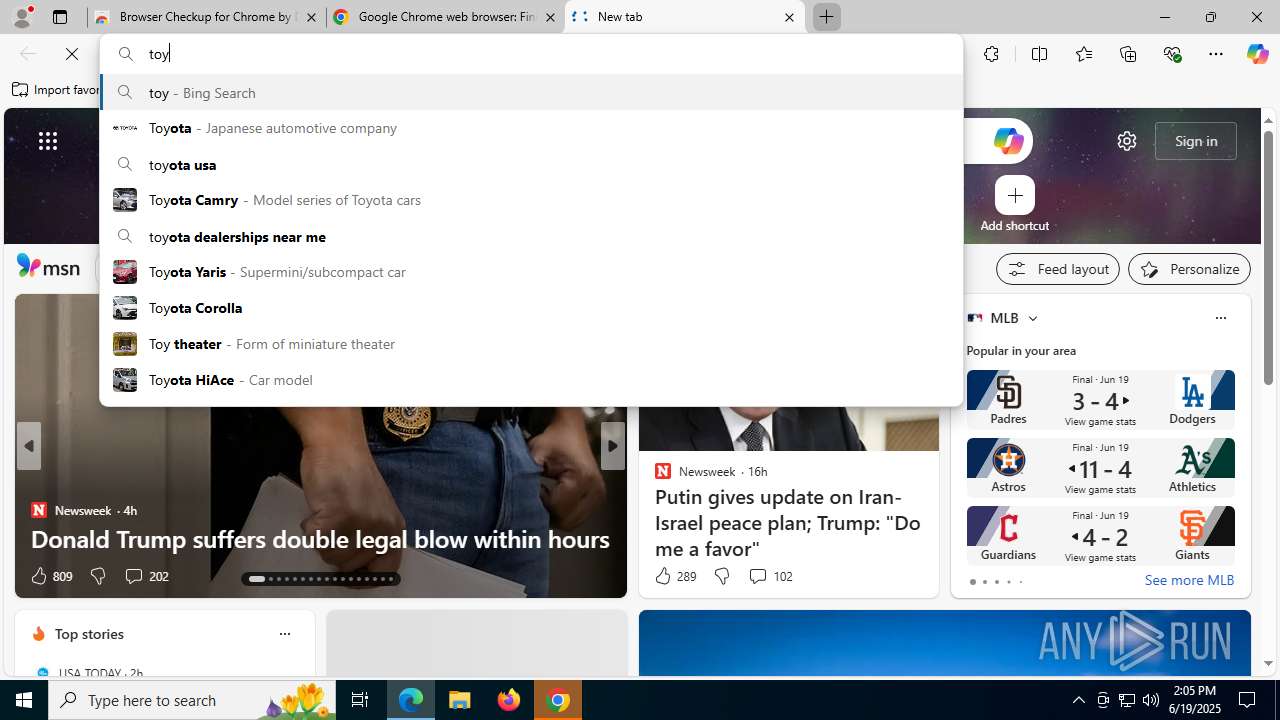The width and height of the screenshot is (1280, 720).
Task: Open Split screen view icon
Action: (1039, 54)
